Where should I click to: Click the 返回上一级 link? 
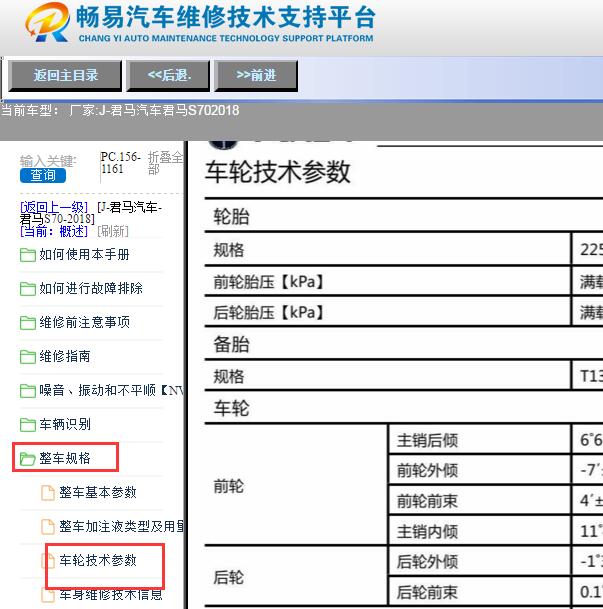54,207
